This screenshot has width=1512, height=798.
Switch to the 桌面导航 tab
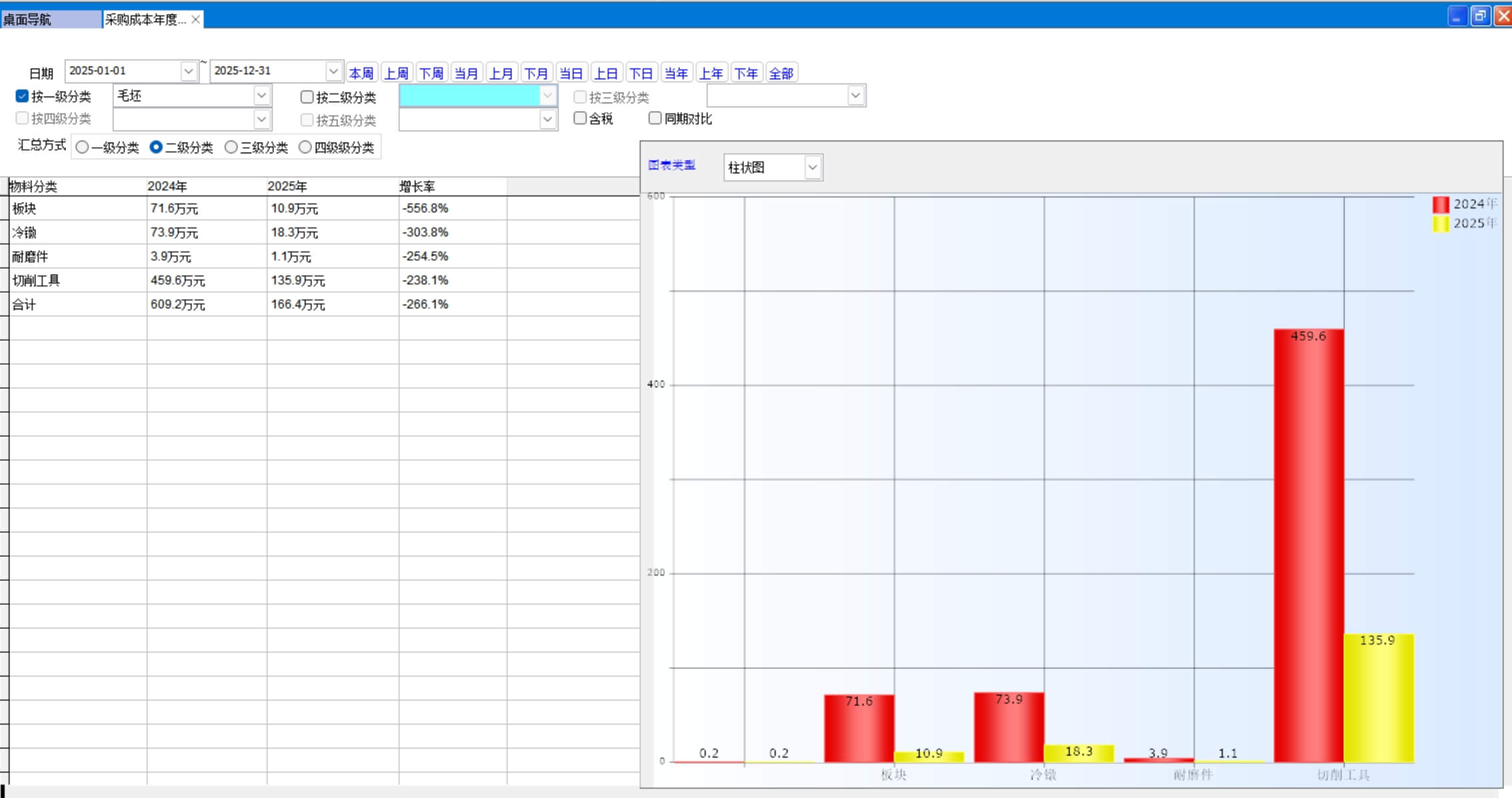point(28,19)
